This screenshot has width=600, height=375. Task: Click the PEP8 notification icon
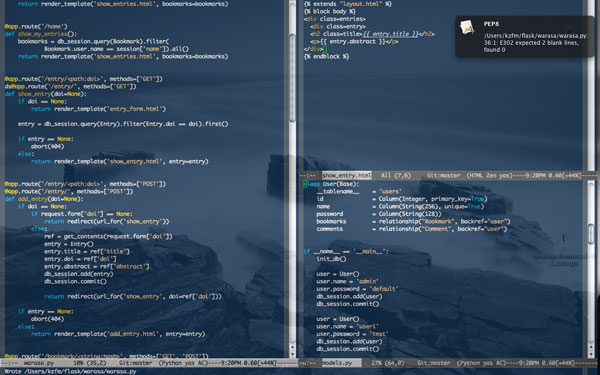tap(467, 28)
